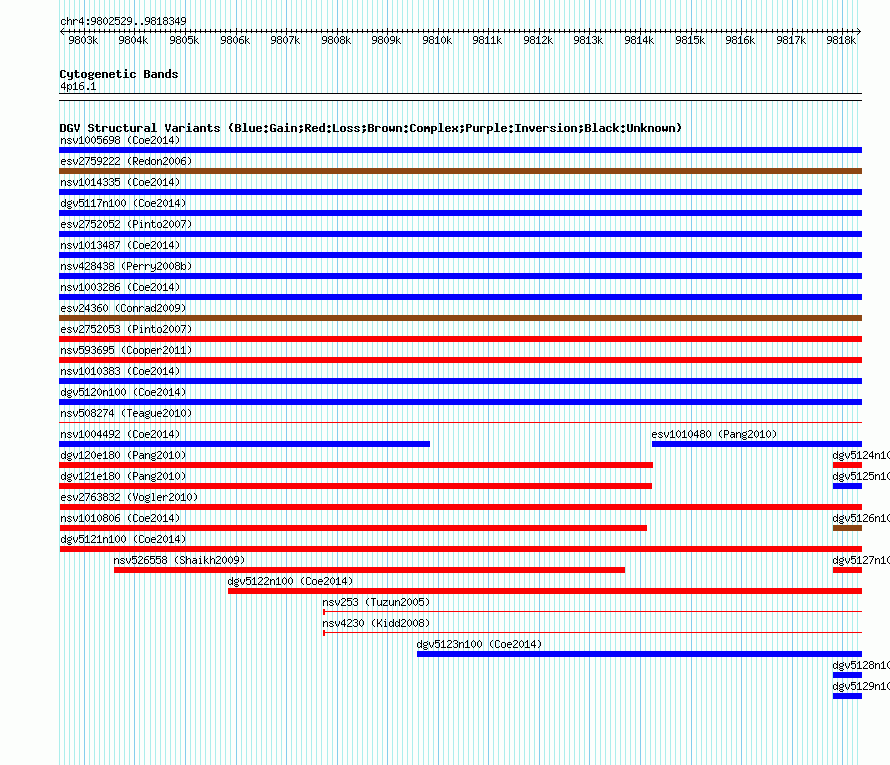Viewport: 890px width, 765px height.
Task: Open nsv1010383 (Coe2014) label
Action: (x=120, y=371)
